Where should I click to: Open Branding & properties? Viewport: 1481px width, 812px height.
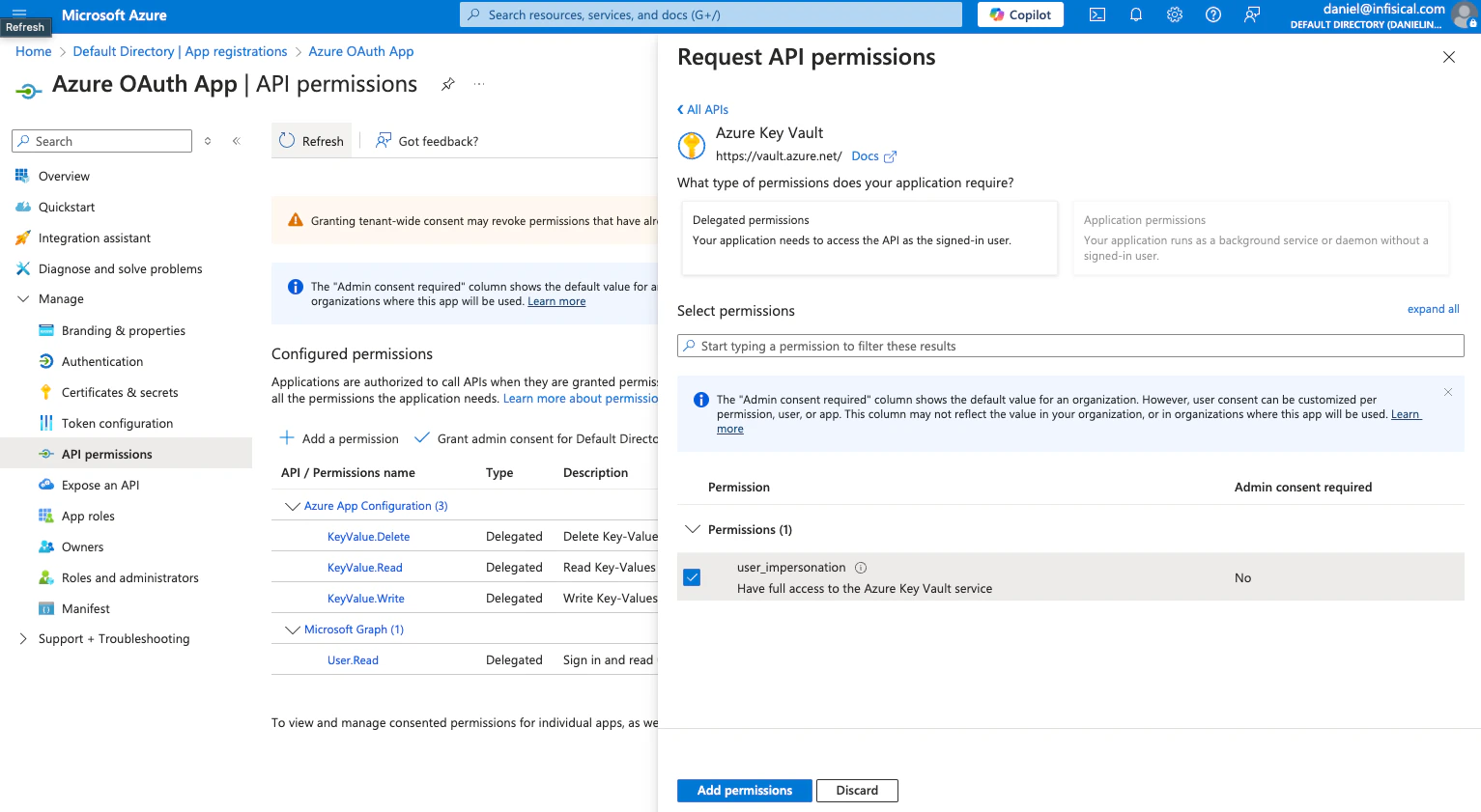click(124, 330)
